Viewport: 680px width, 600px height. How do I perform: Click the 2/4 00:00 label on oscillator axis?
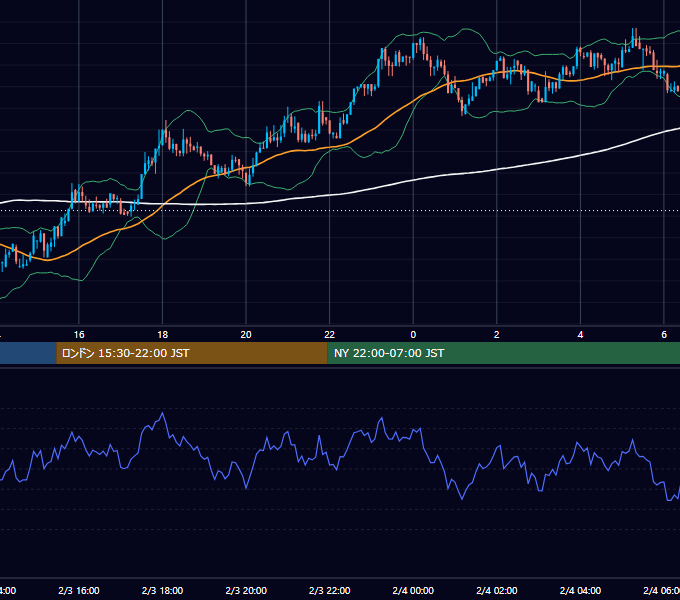pyautogui.click(x=413, y=590)
